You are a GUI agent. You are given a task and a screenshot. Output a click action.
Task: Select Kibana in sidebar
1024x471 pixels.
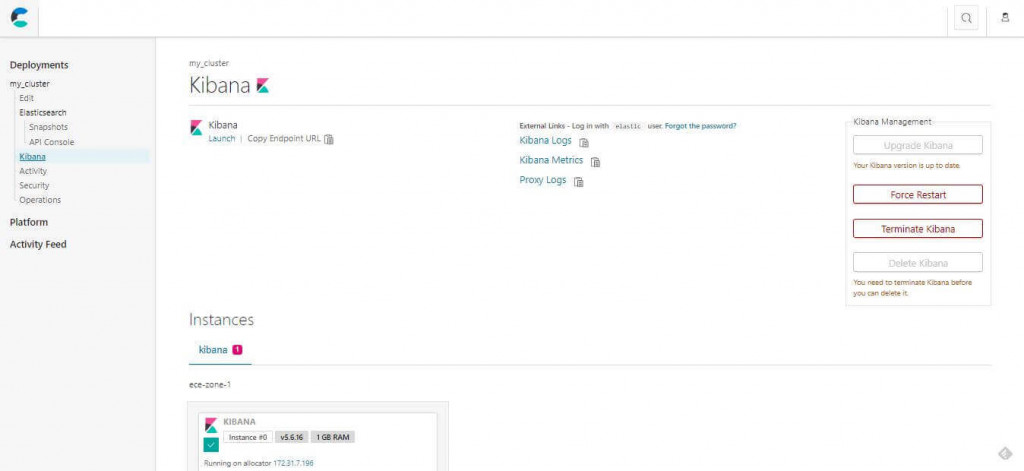pos(33,157)
